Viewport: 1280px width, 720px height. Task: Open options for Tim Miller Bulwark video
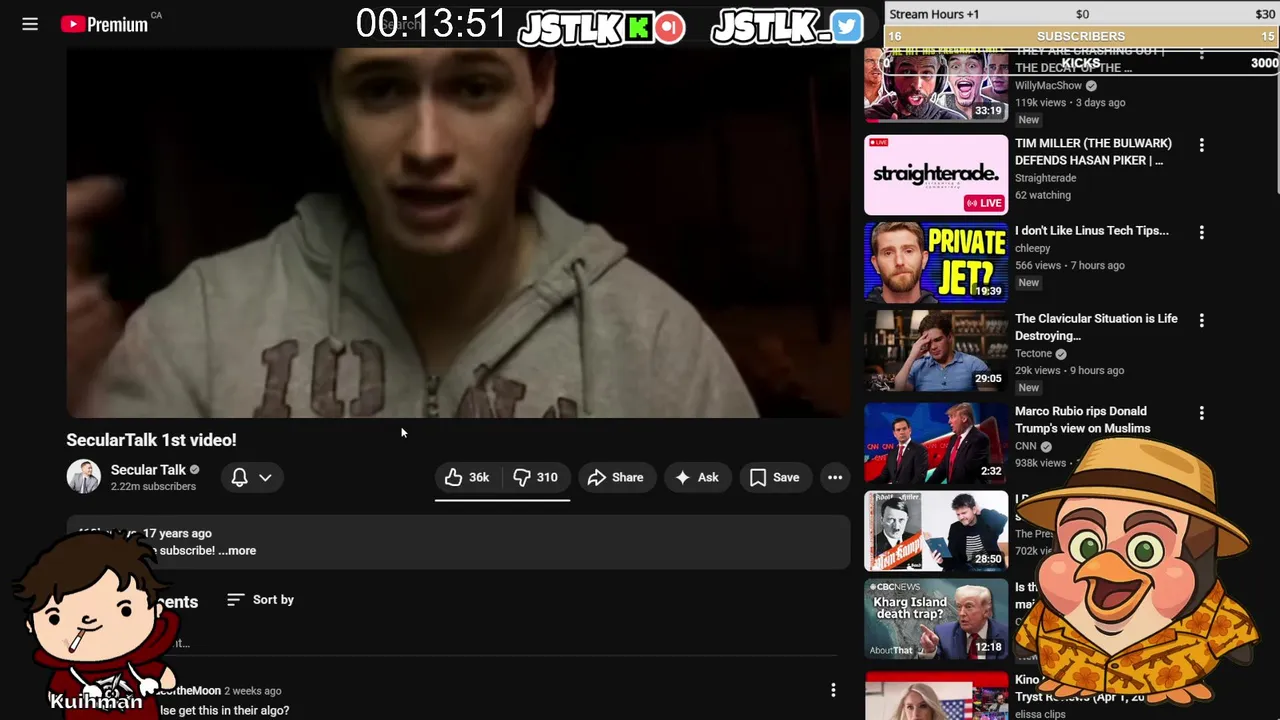[x=1201, y=145]
